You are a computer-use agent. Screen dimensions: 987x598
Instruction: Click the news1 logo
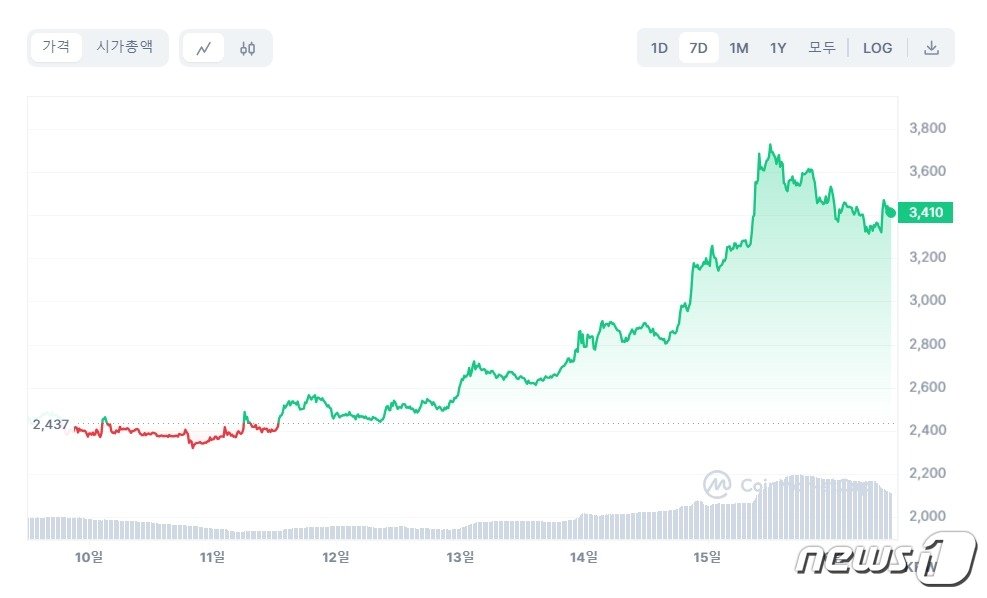[885, 558]
